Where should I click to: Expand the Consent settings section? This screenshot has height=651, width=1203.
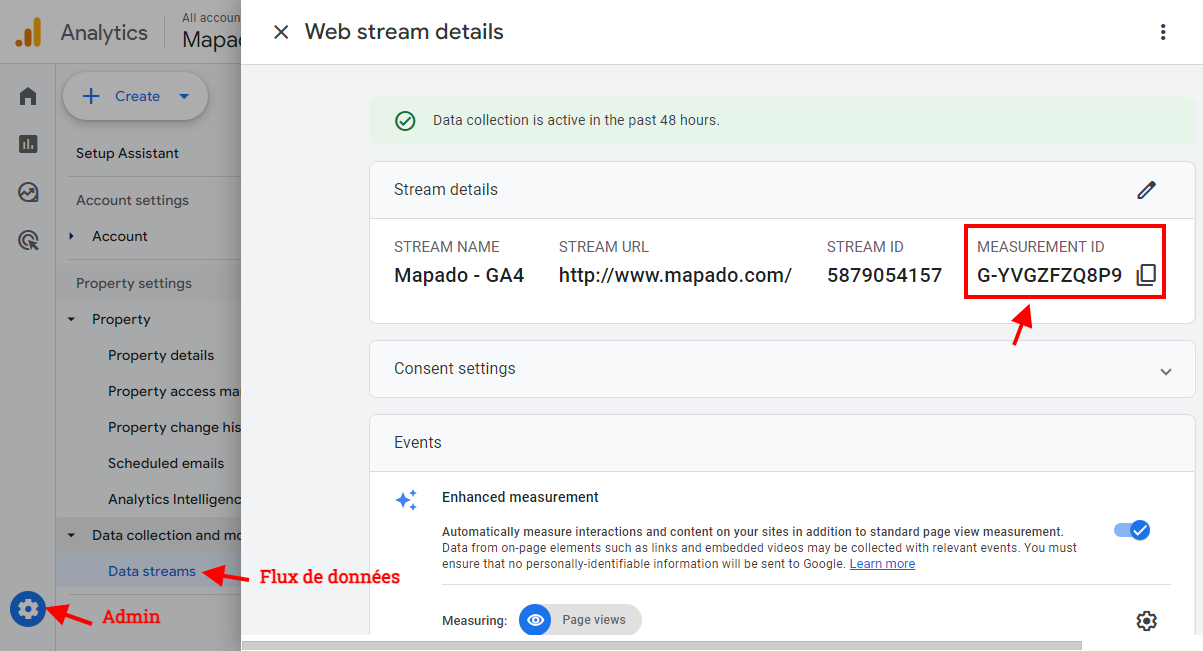1165,371
